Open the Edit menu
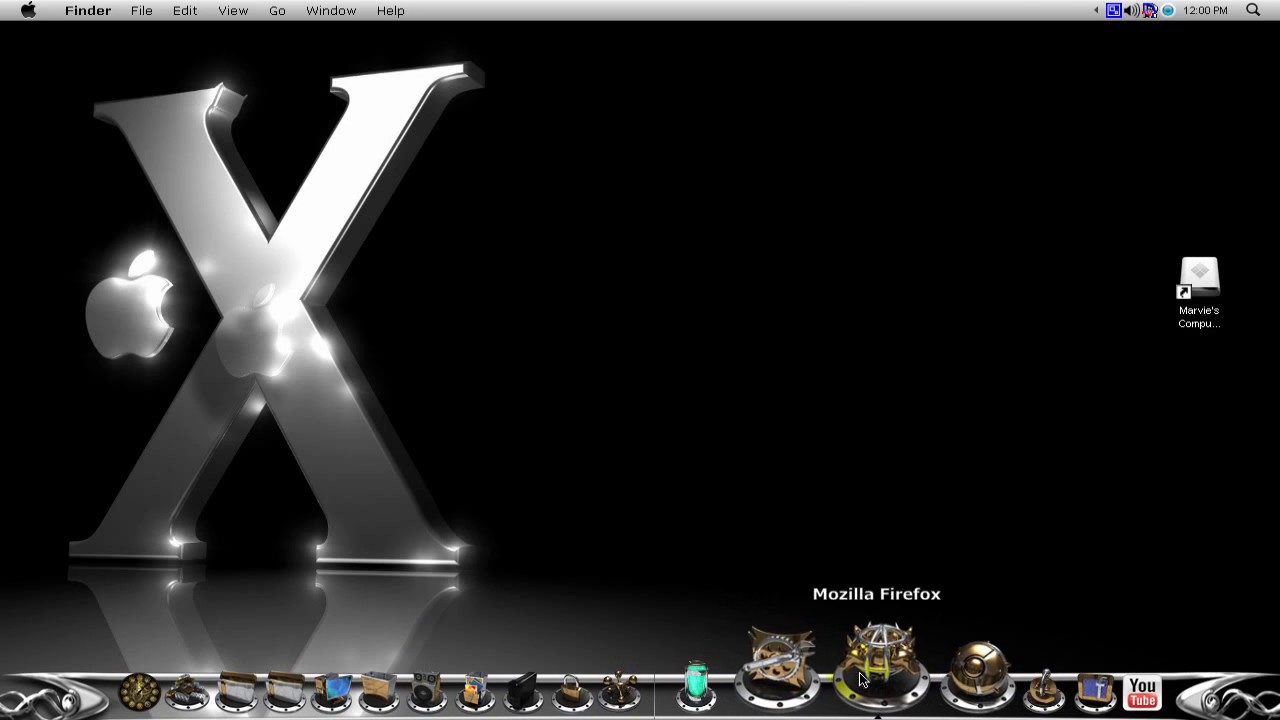Viewport: 1280px width, 720px height. (x=185, y=10)
